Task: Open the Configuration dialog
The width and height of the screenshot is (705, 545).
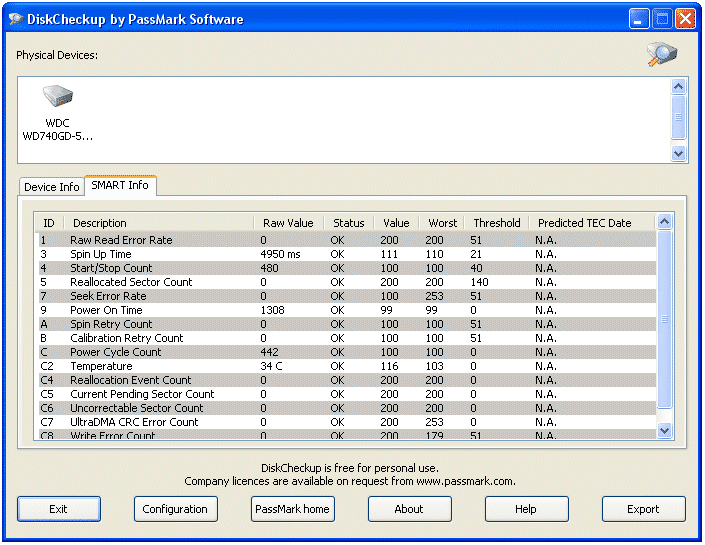Action: 175,509
